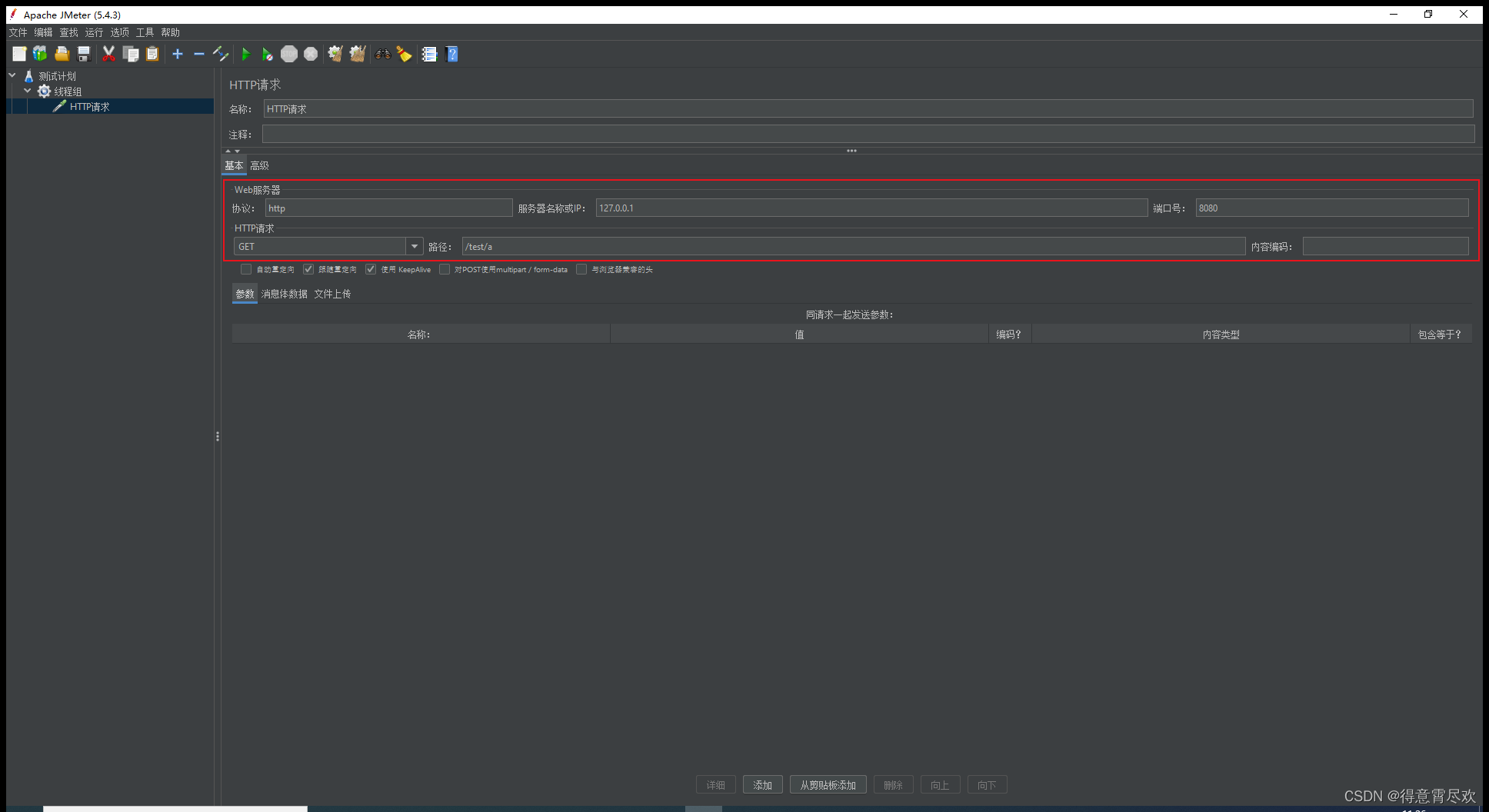The height and width of the screenshot is (812, 1489).
Task: Click the Clear All double broom icon
Action: [358, 54]
